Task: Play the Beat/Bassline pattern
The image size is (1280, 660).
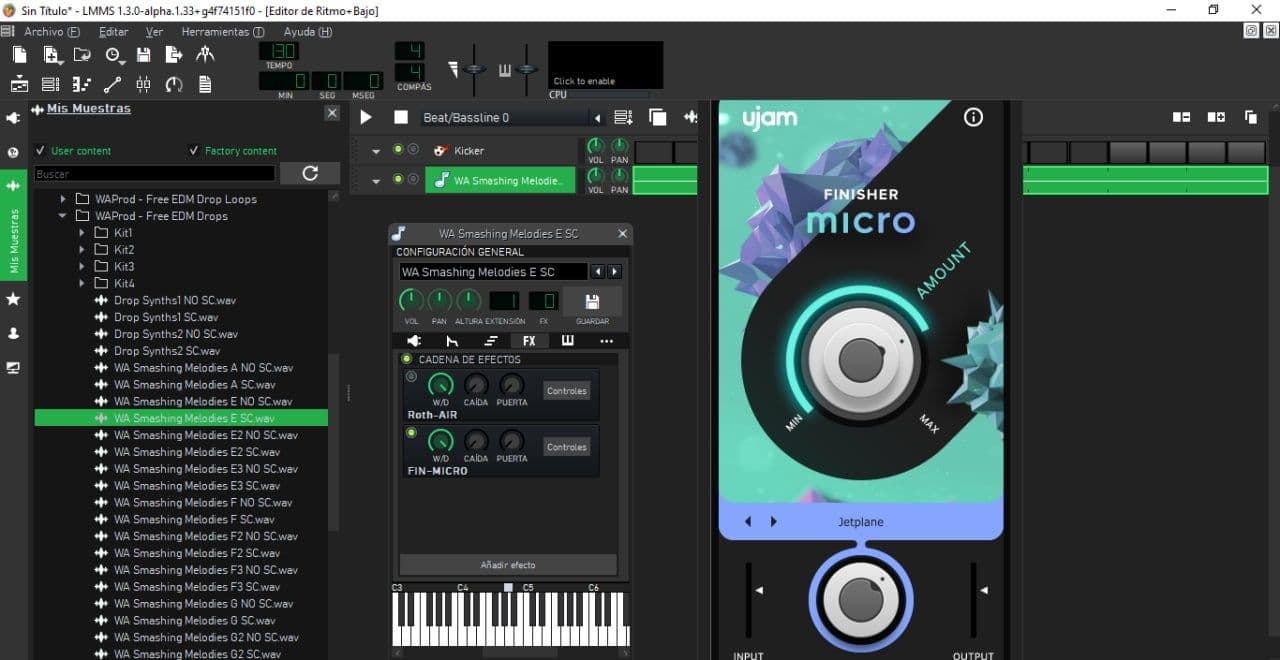Action: [366, 117]
